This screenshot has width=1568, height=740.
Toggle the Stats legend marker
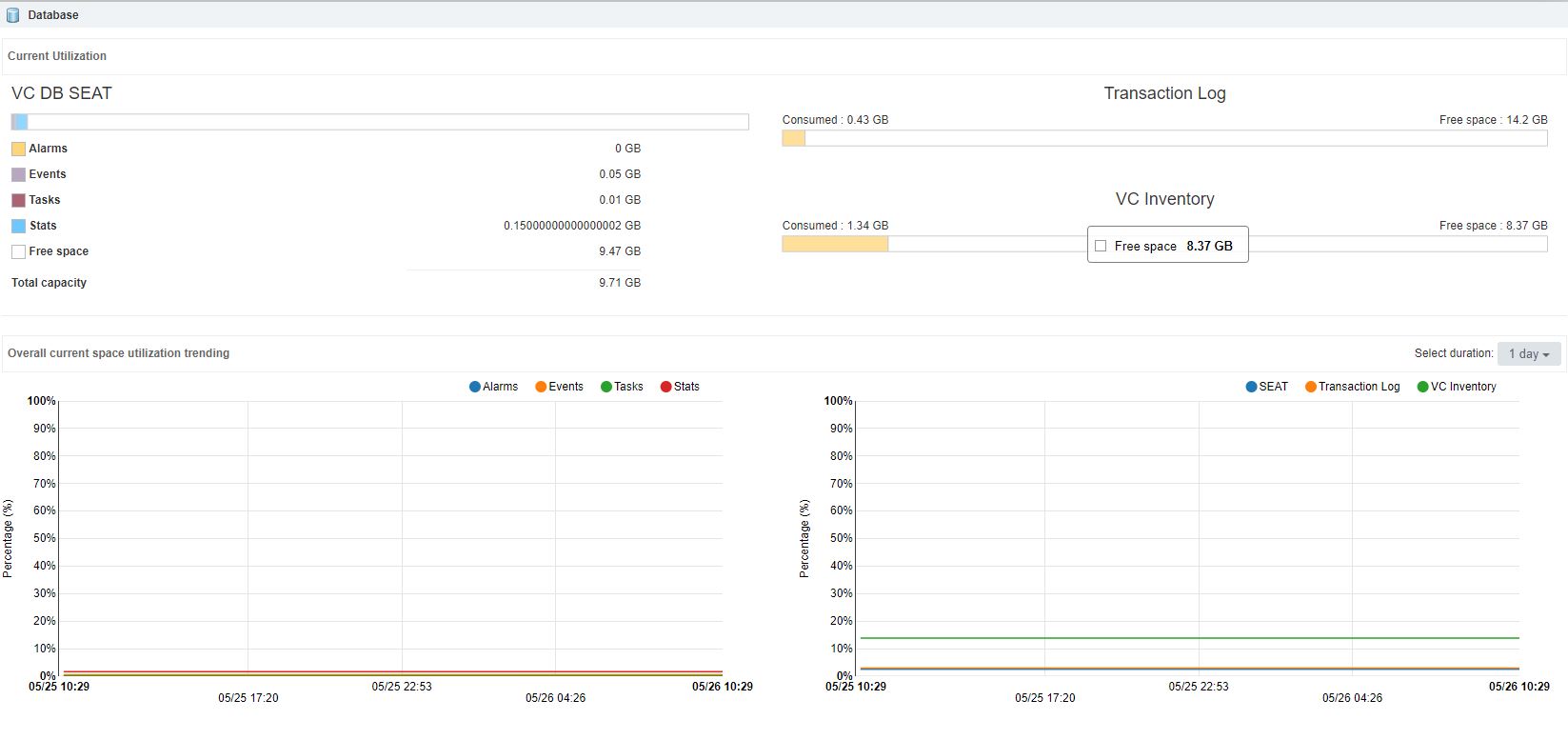pyautogui.click(x=665, y=387)
